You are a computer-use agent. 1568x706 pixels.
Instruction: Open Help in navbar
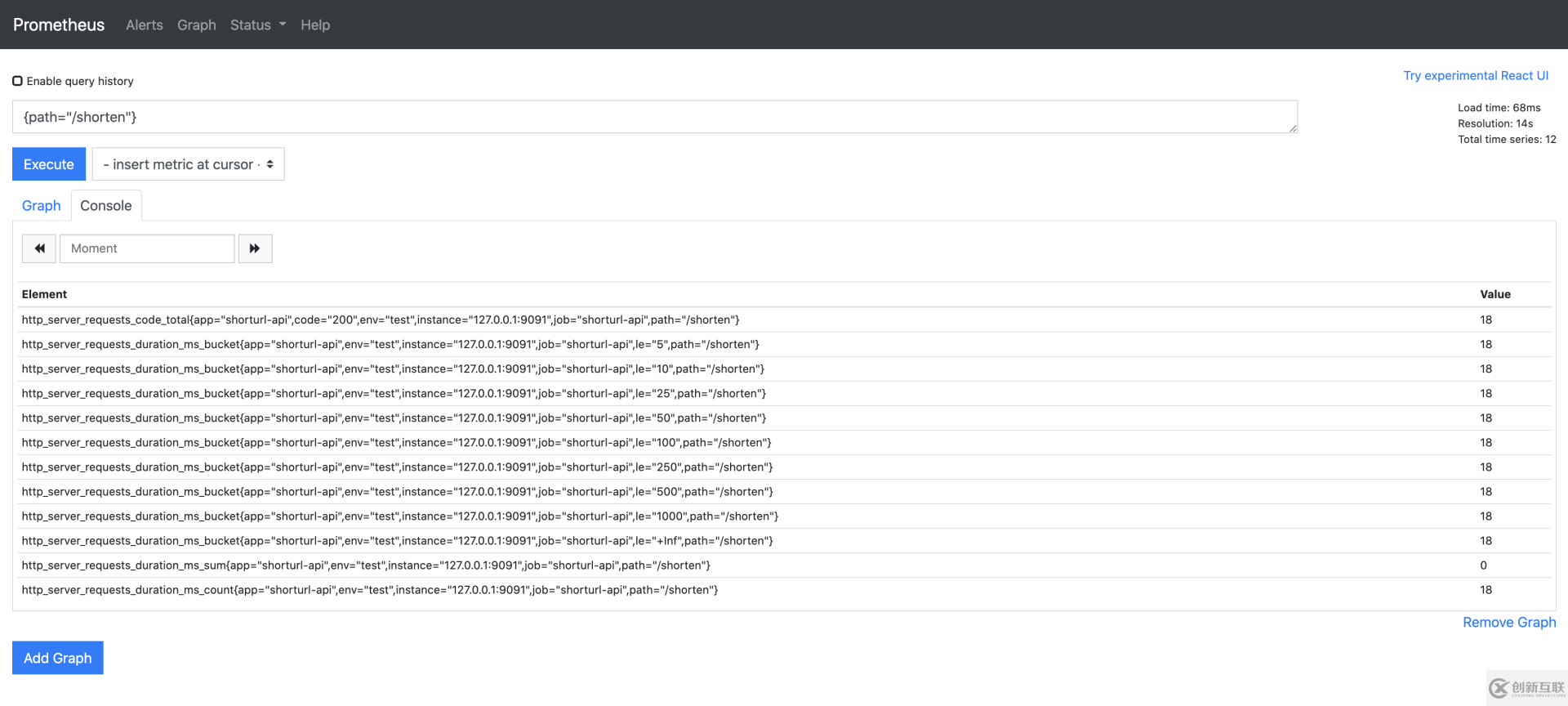coord(315,25)
